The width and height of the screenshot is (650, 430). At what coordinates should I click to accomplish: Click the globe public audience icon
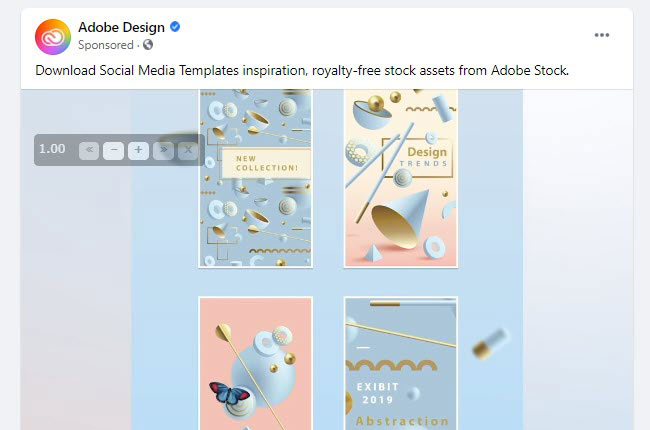coord(149,45)
